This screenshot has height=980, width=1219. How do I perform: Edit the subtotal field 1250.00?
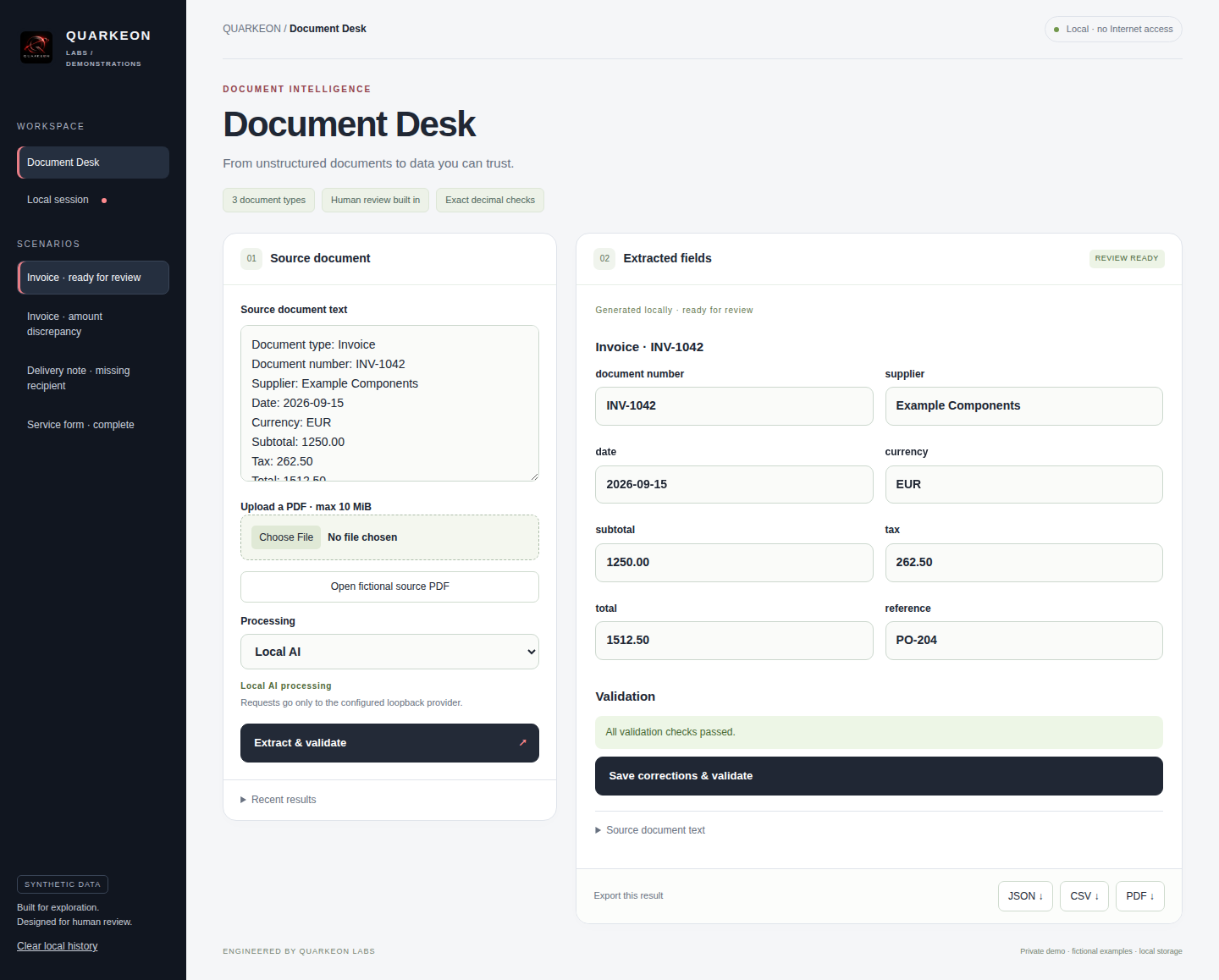click(734, 563)
